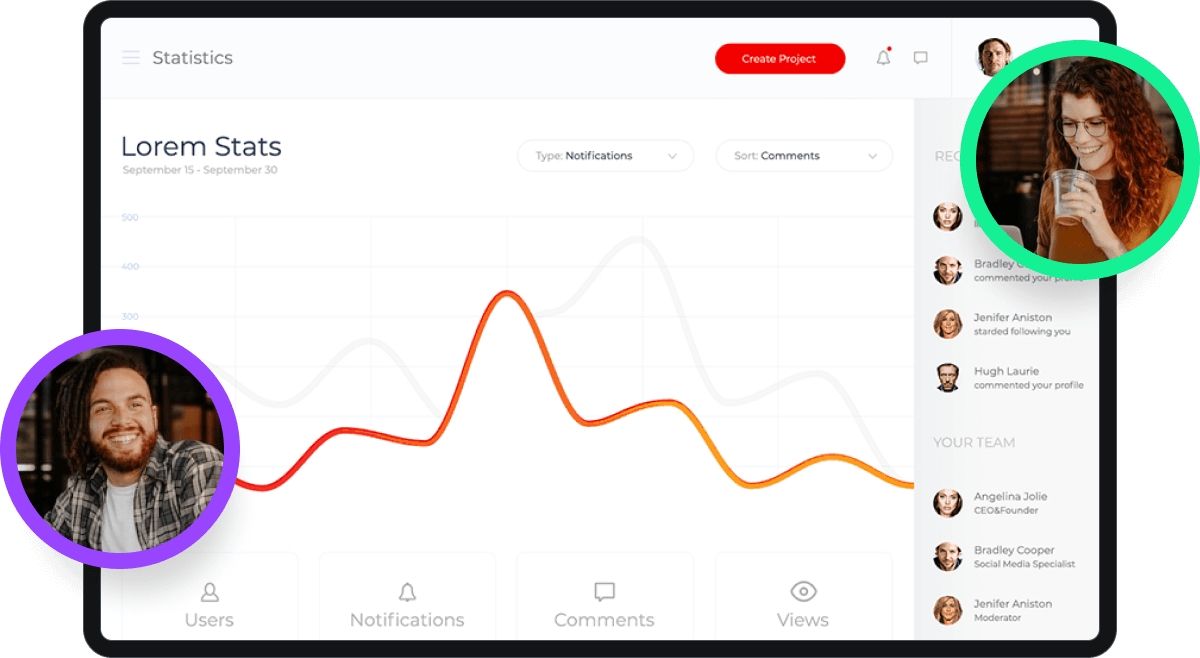Click the header profile avatar
Image resolution: width=1200 pixels, height=658 pixels.
pos(992,57)
